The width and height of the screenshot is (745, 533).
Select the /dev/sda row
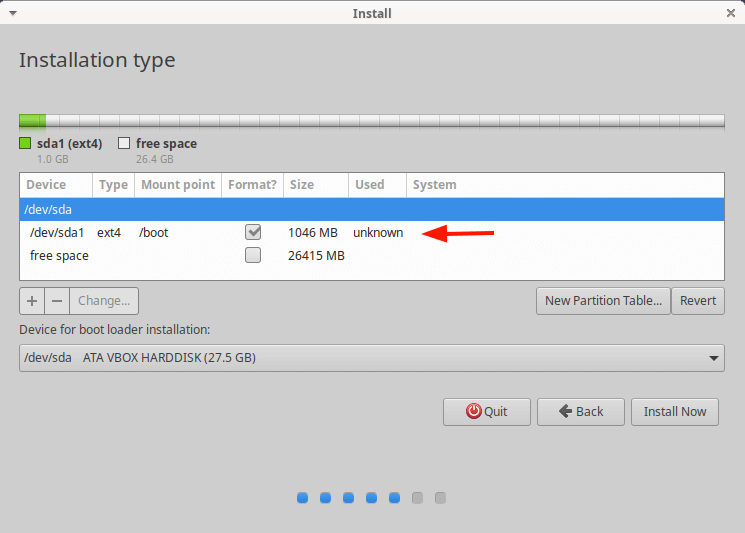[x=372, y=209]
